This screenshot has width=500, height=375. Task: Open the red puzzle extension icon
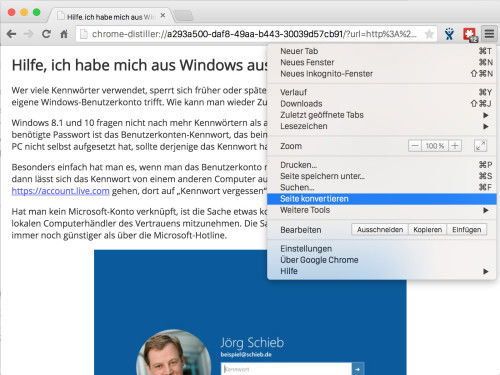[x=470, y=34]
